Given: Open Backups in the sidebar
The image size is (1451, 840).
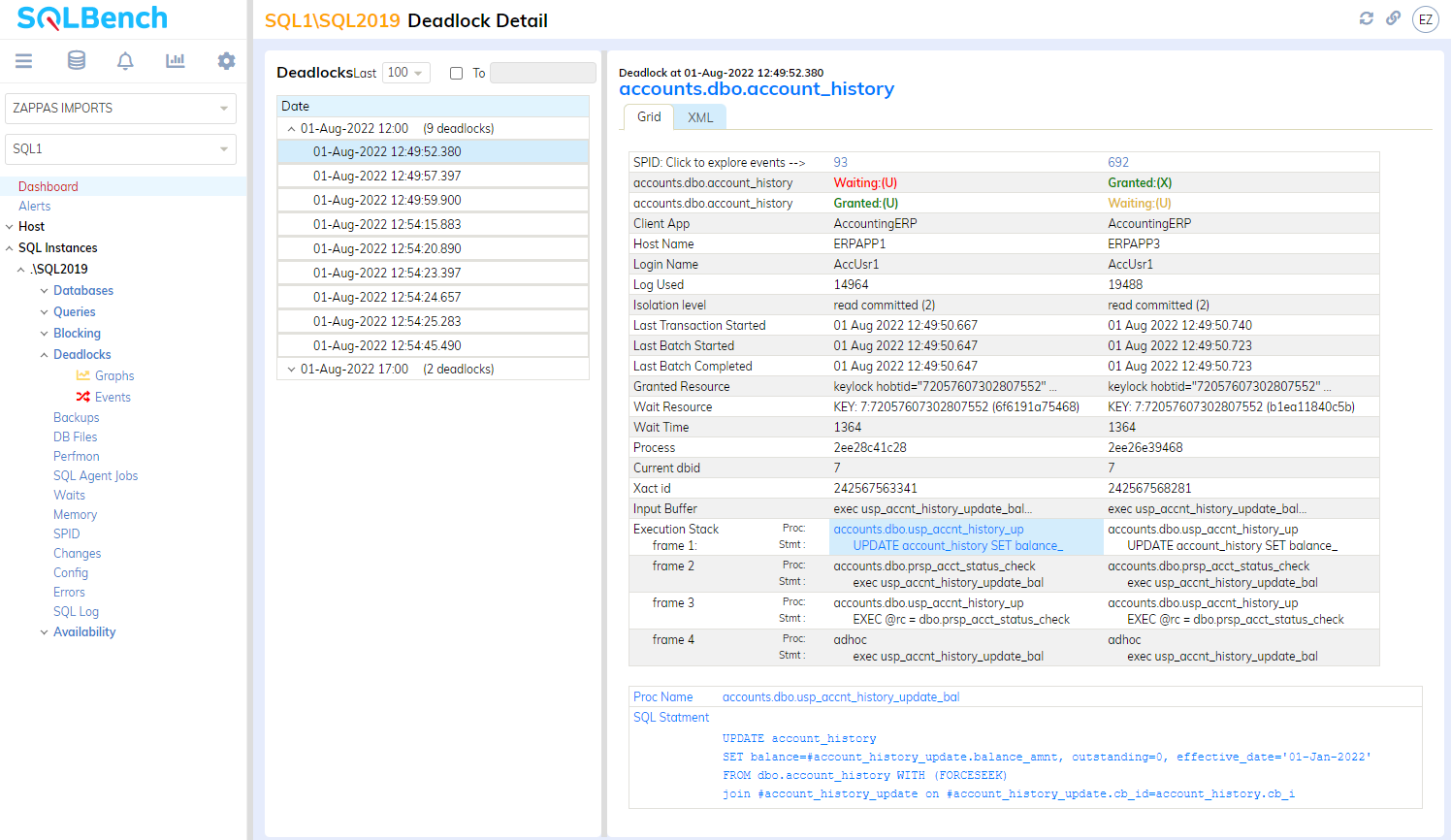Looking at the screenshot, I should [x=77, y=417].
